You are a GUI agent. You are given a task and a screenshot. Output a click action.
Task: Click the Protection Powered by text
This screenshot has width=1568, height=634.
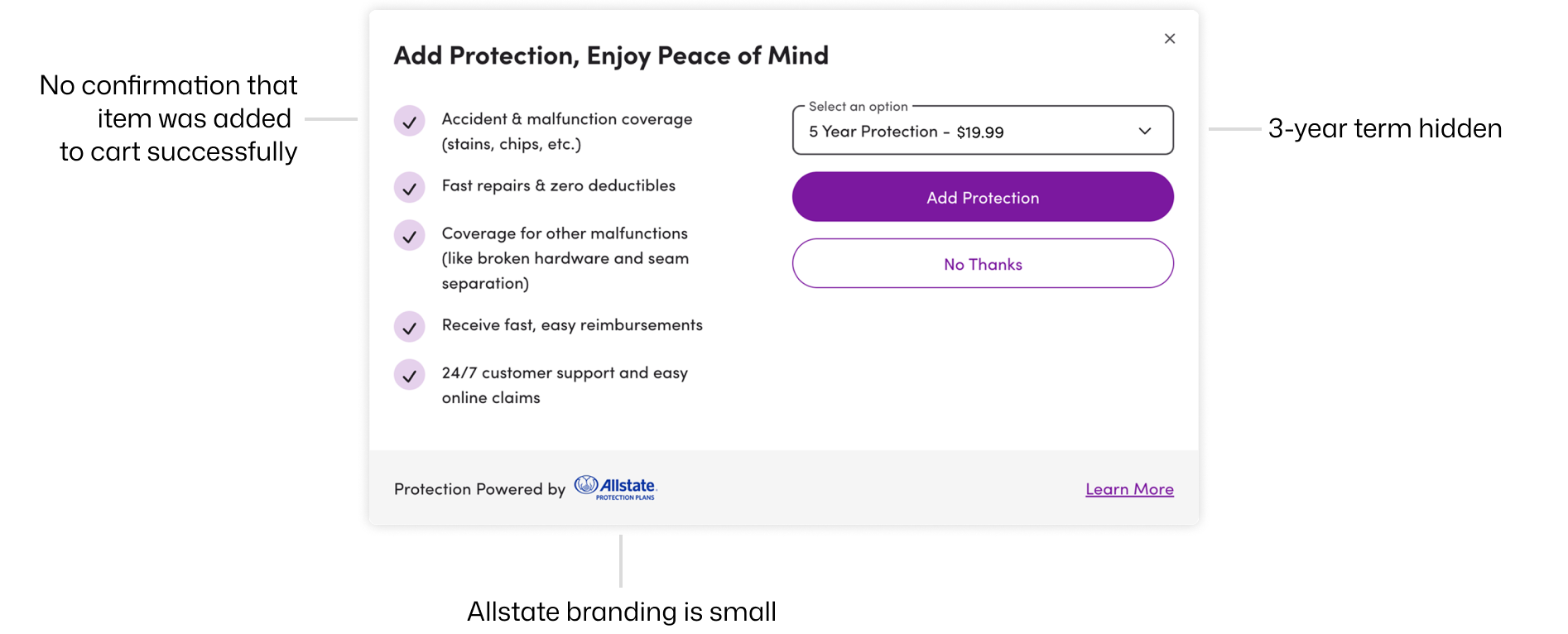tap(479, 489)
